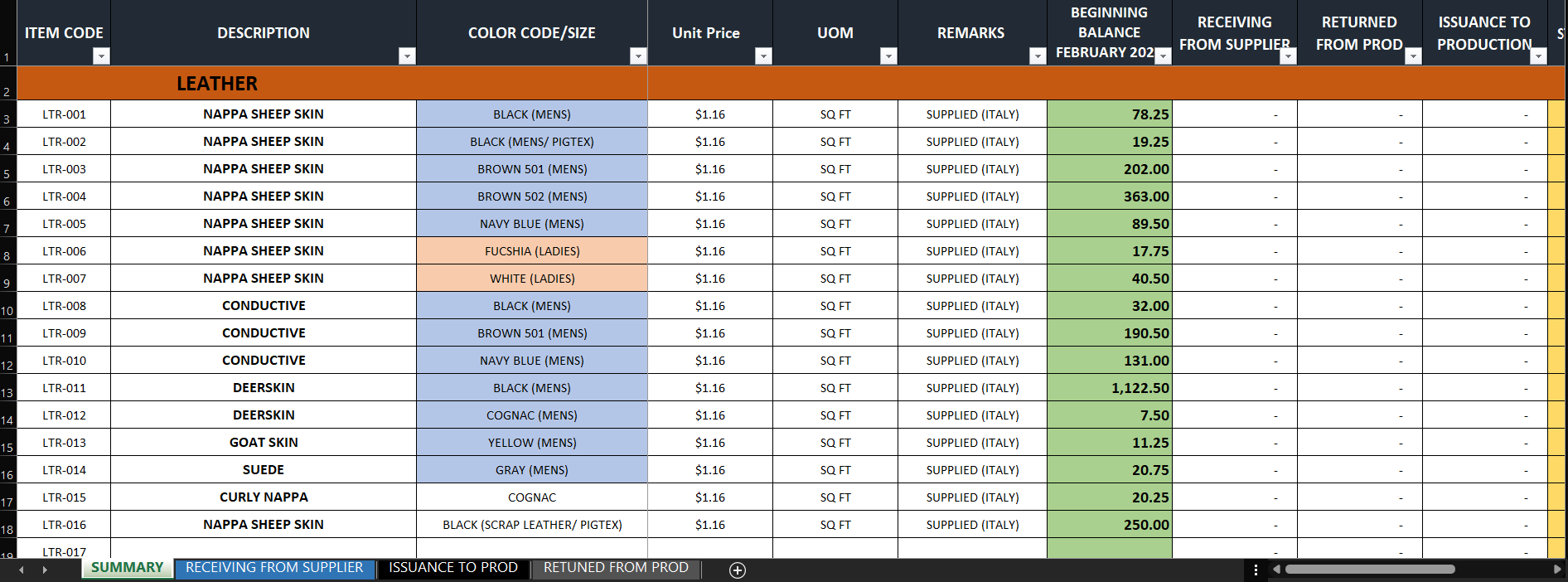The height and width of the screenshot is (582, 1568).
Task: Click previous sheet navigation arrow
Action: click(22, 570)
